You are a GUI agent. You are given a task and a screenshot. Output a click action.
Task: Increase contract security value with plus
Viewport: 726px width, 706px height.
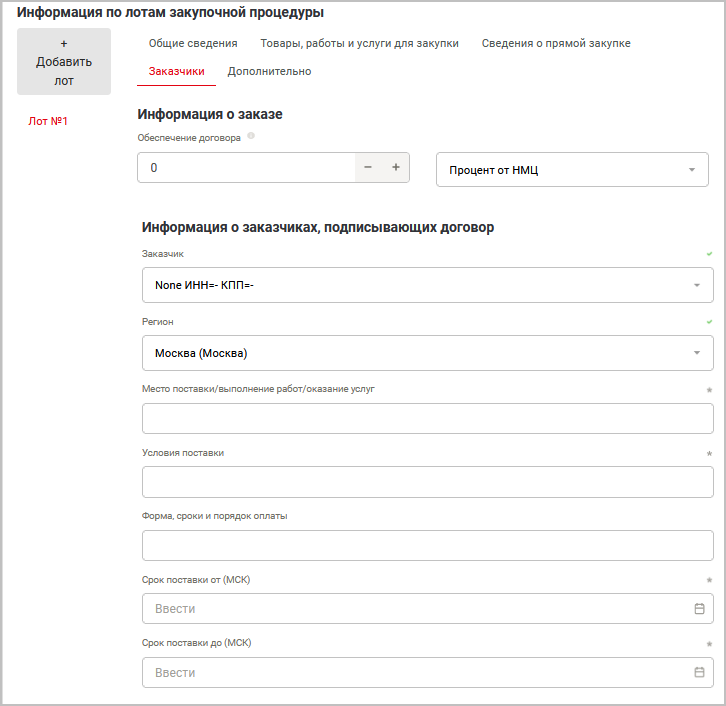(396, 168)
